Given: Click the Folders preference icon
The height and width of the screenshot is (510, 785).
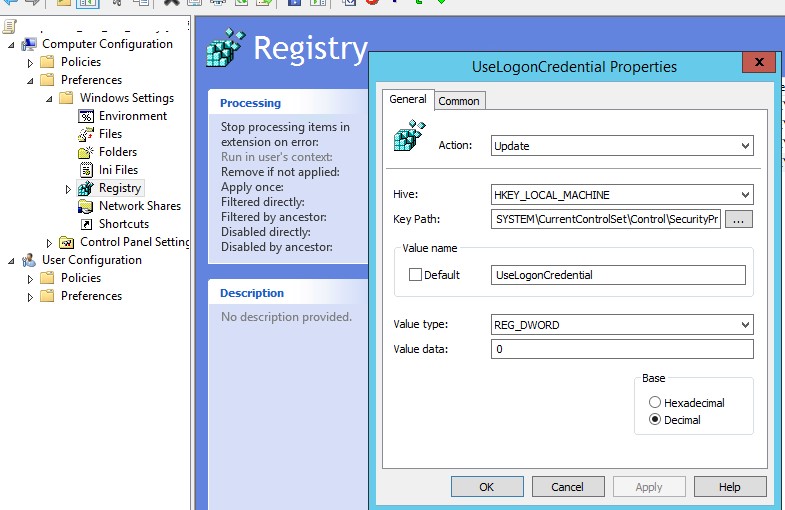Looking at the screenshot, I should click(x=86, y=152).
